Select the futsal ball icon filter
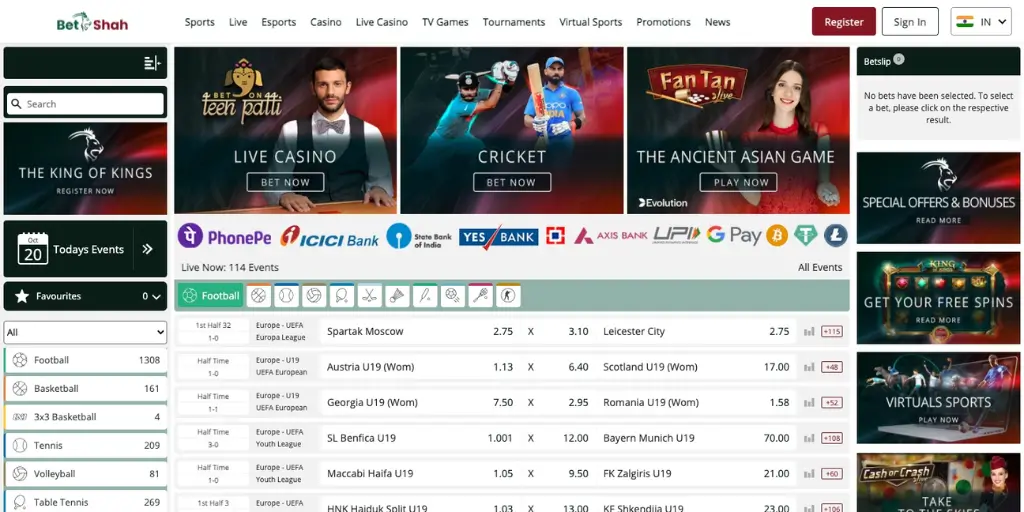The height and width of the screenshot is (512, 1024). pyautogui.click(x=453, y=296)
